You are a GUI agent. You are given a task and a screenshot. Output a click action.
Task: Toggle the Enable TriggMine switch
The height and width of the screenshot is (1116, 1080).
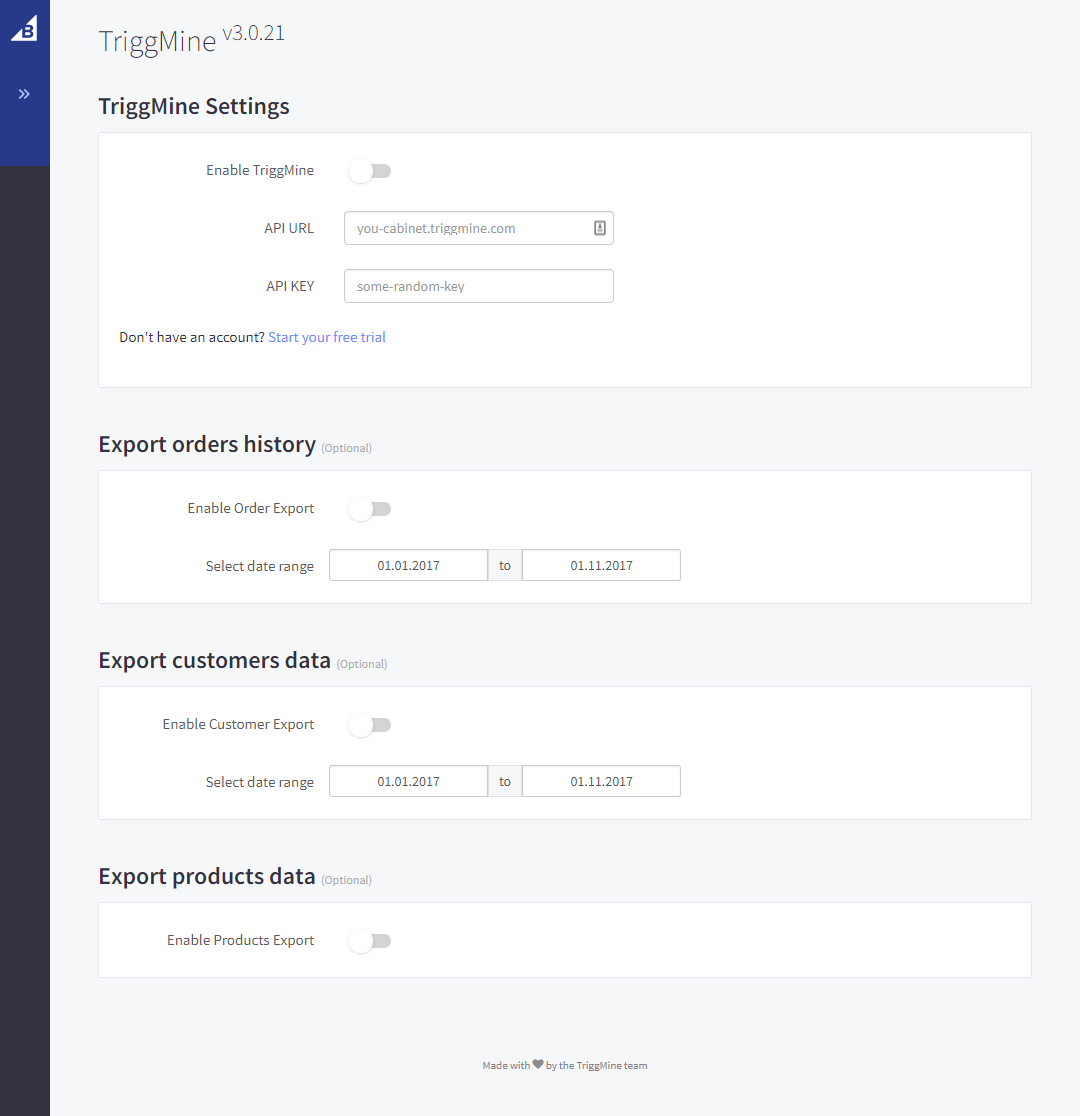(370, 171)
